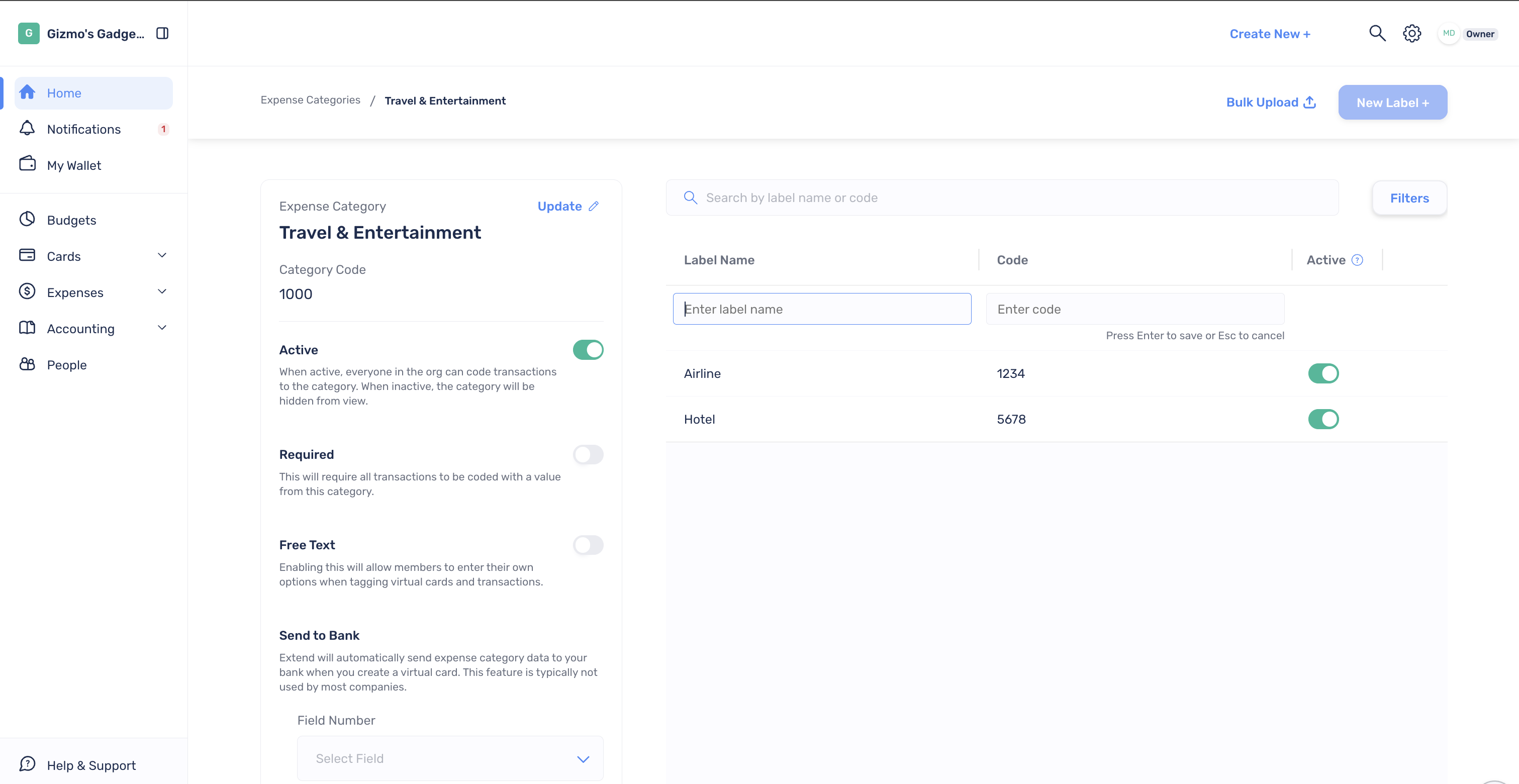Click the Update link
1519x784 pixels.
coord(568,207)
